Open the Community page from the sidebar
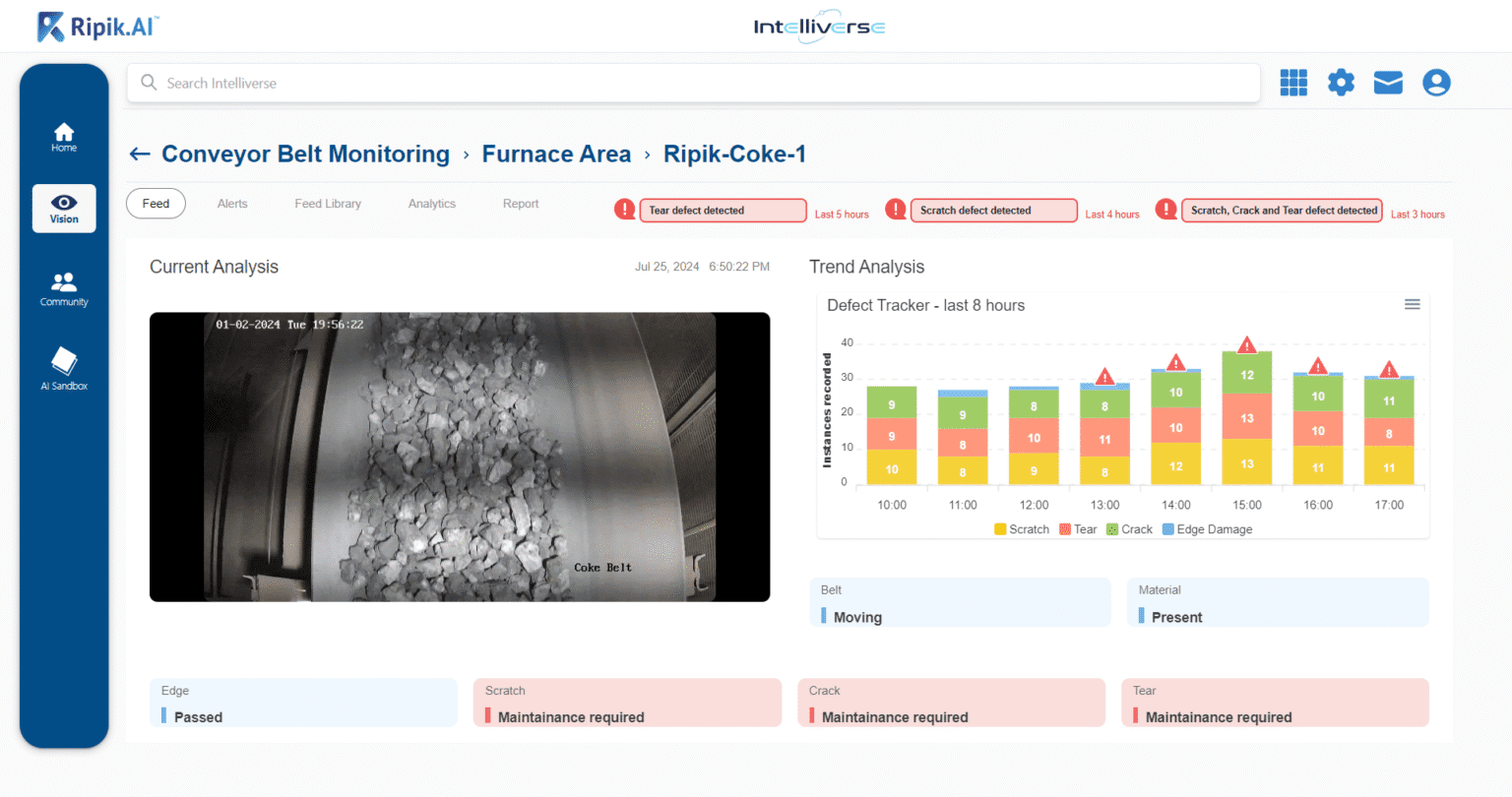This screenshot has height=797, width=1512. [x=63, y=288]
